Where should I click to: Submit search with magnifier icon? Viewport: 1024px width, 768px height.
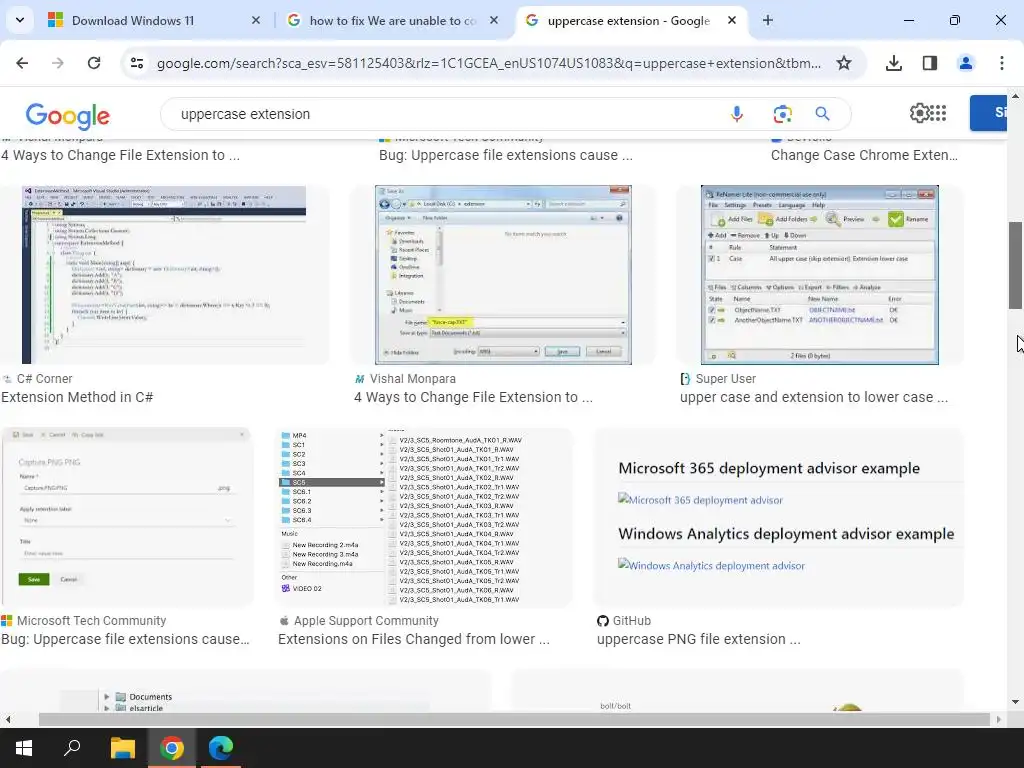point(822,114)
